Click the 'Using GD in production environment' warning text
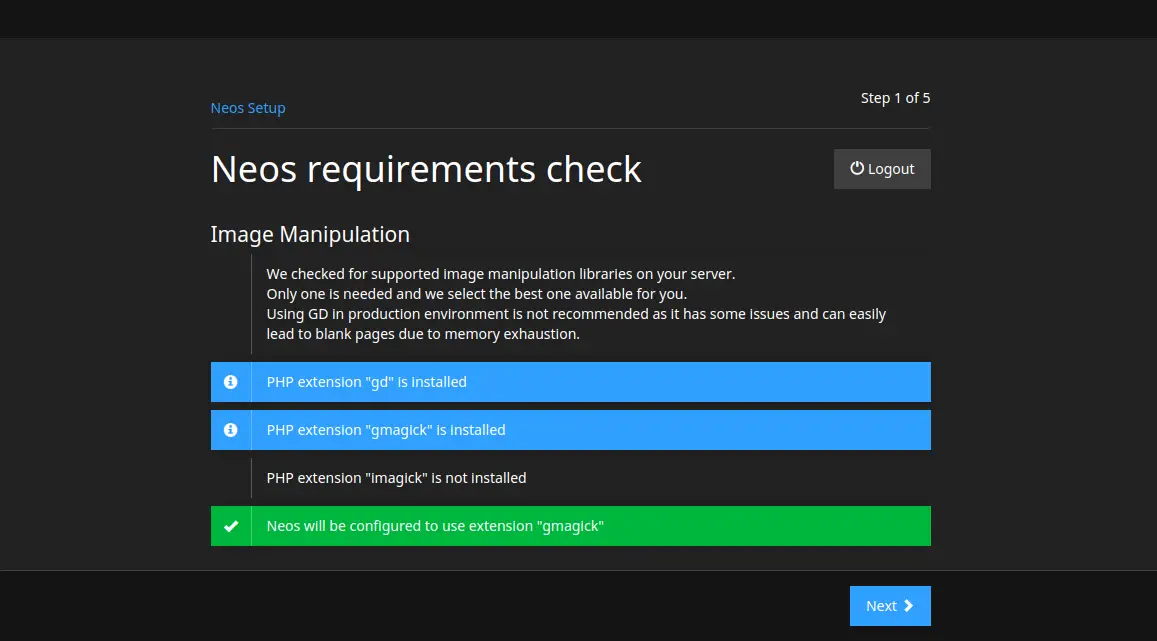 click(x=576, y=324)
